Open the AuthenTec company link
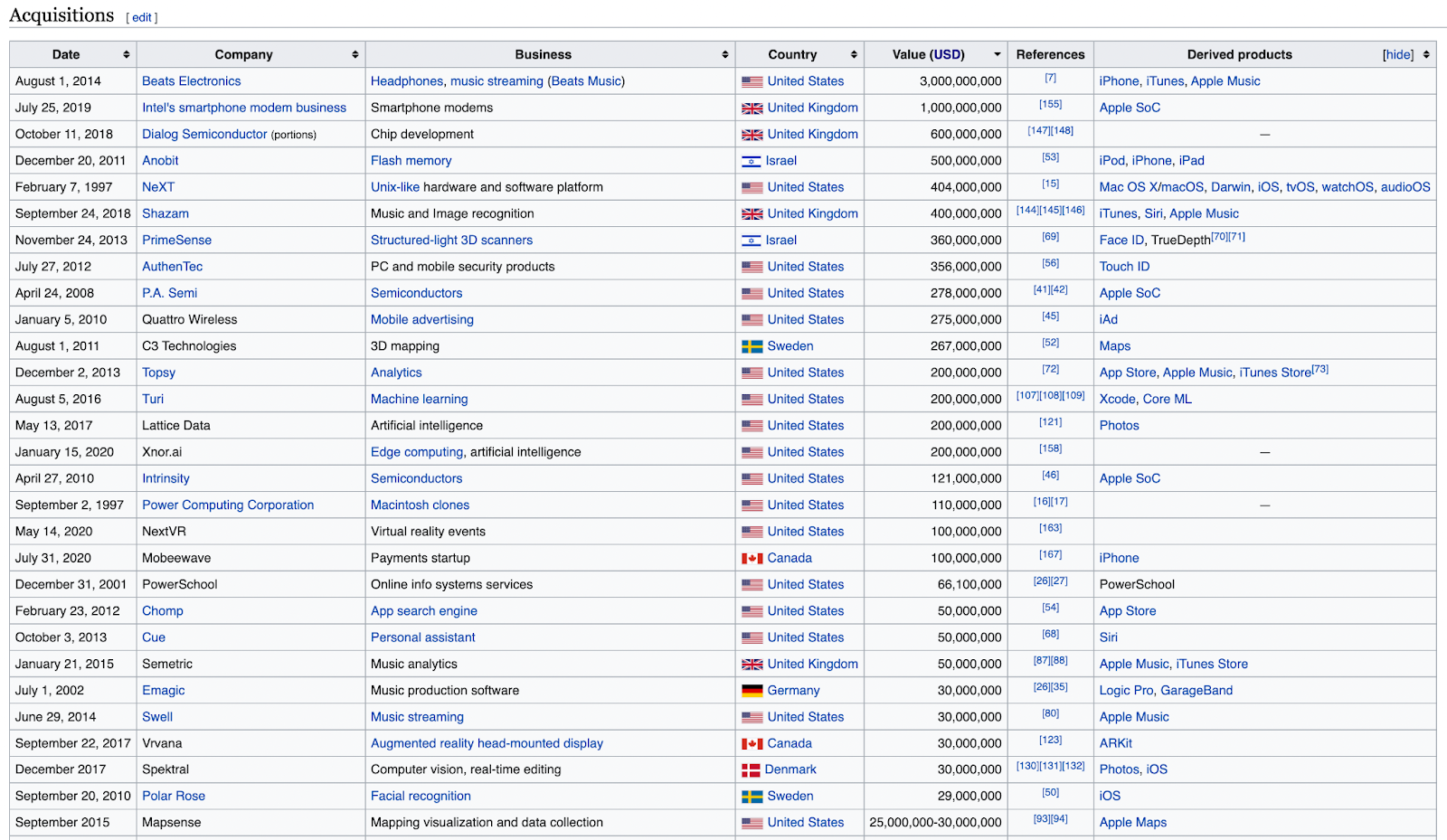The image size is (1447, 840). point(172,267)
